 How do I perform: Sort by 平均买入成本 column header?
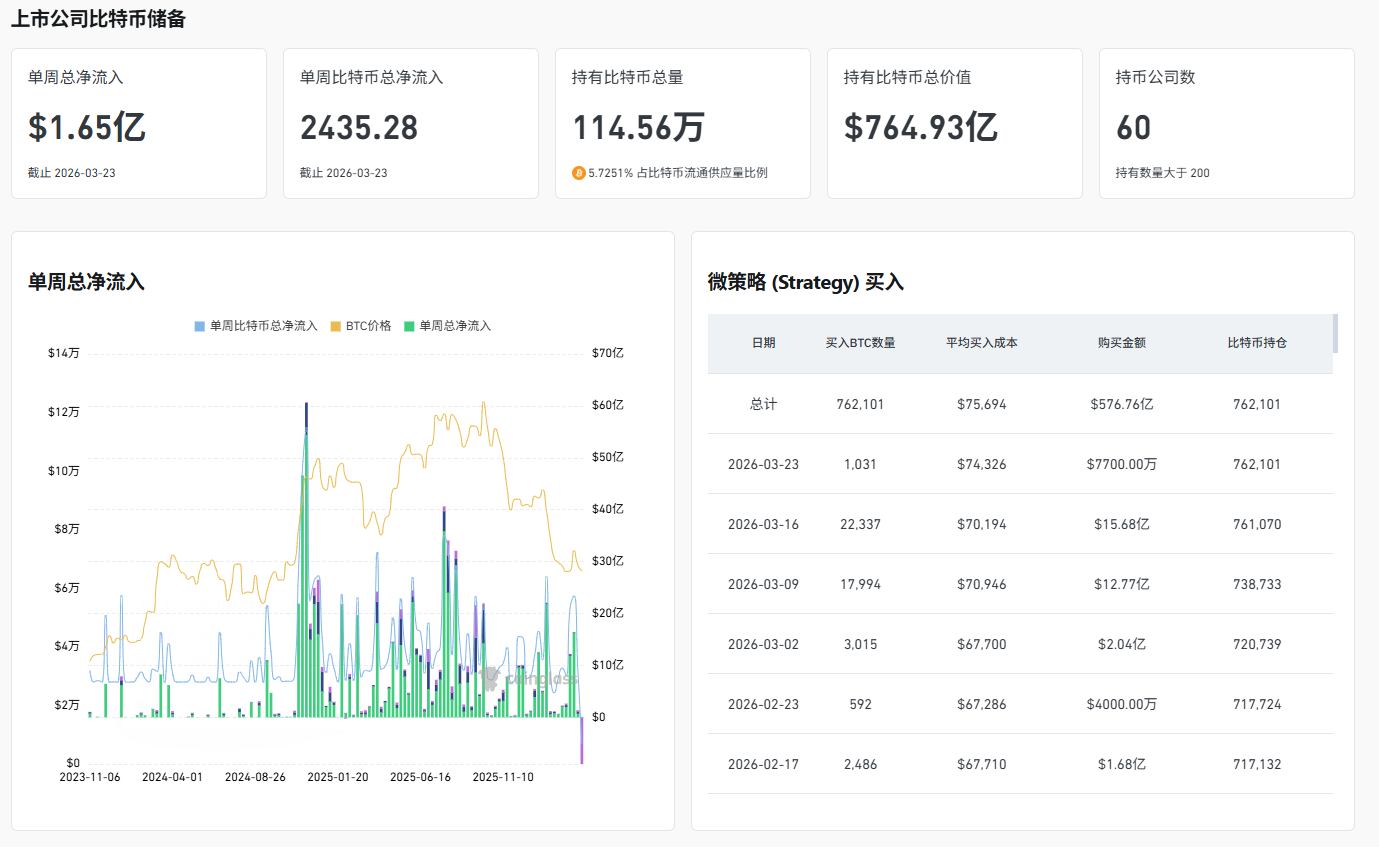click(x=981, y=343)
